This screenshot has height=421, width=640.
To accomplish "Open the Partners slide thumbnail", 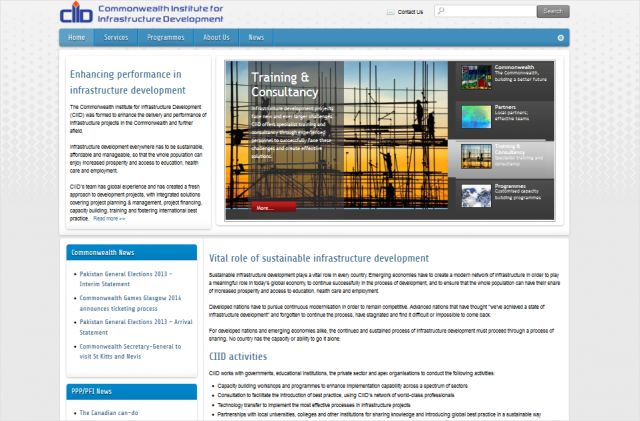I will pos(476,116).
